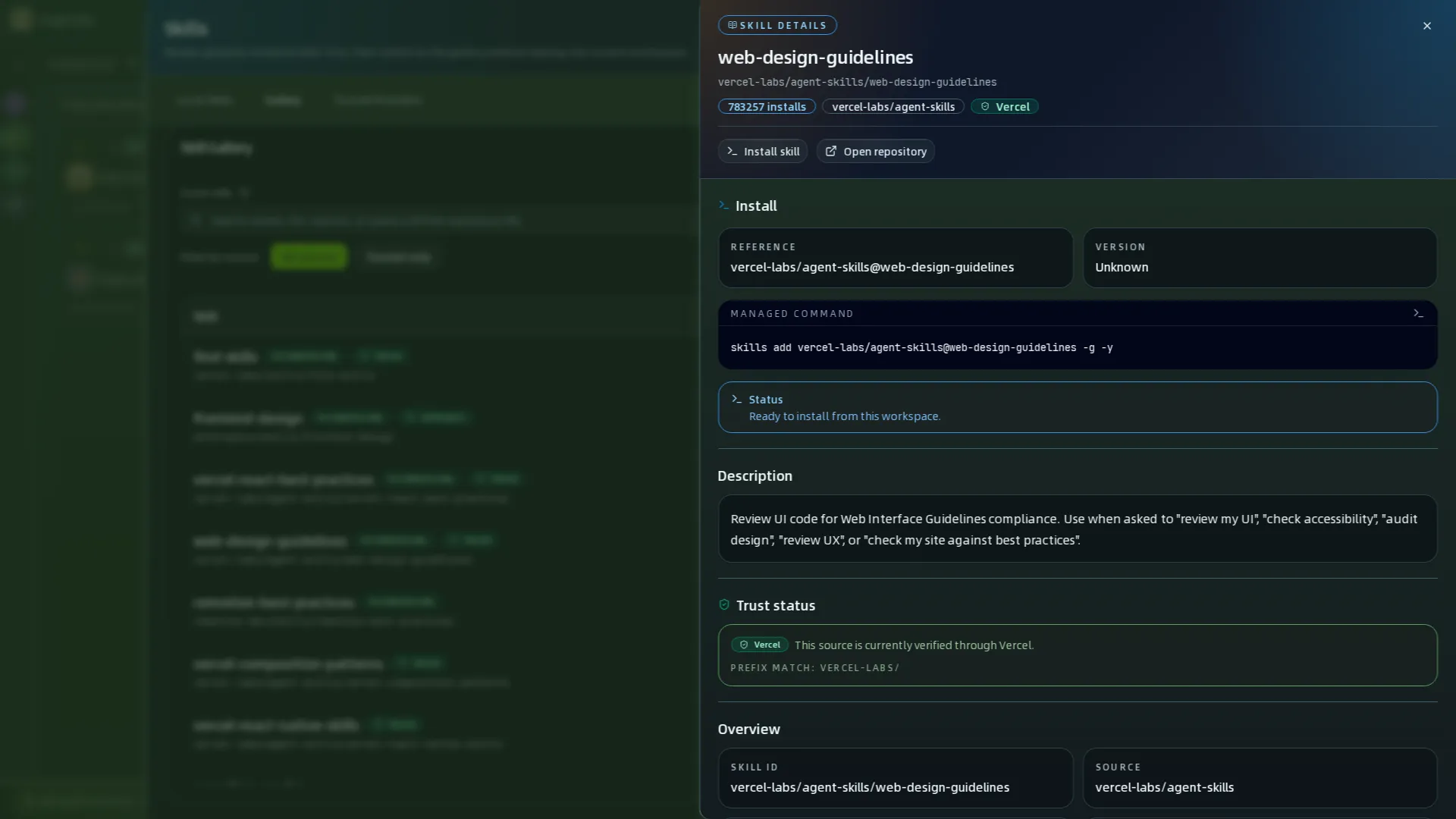Click the repository path under the title
This screenshot has width=1456, height=819.
point(857,82)
